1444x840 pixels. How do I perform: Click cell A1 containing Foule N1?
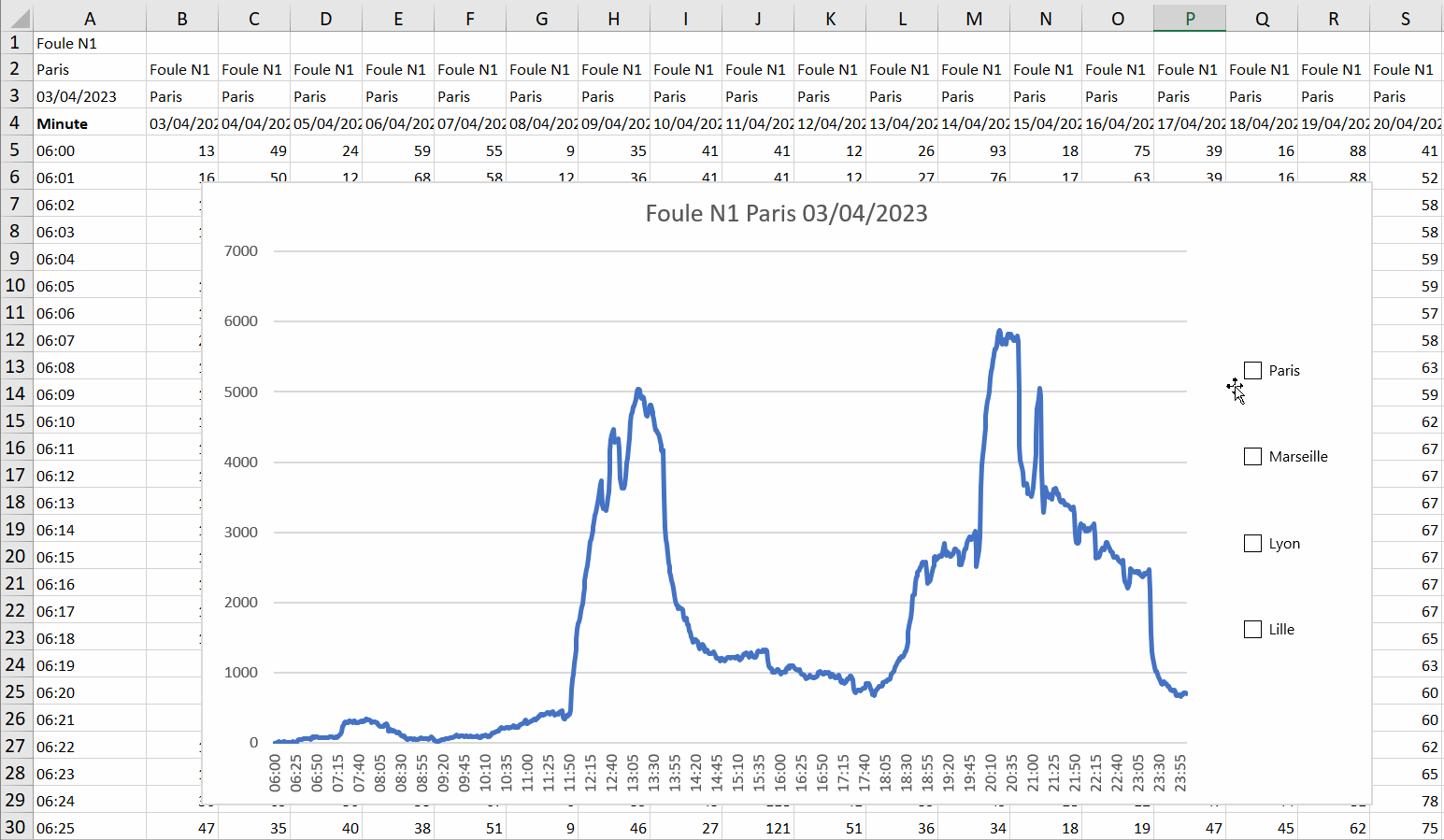tap(90, 43)
